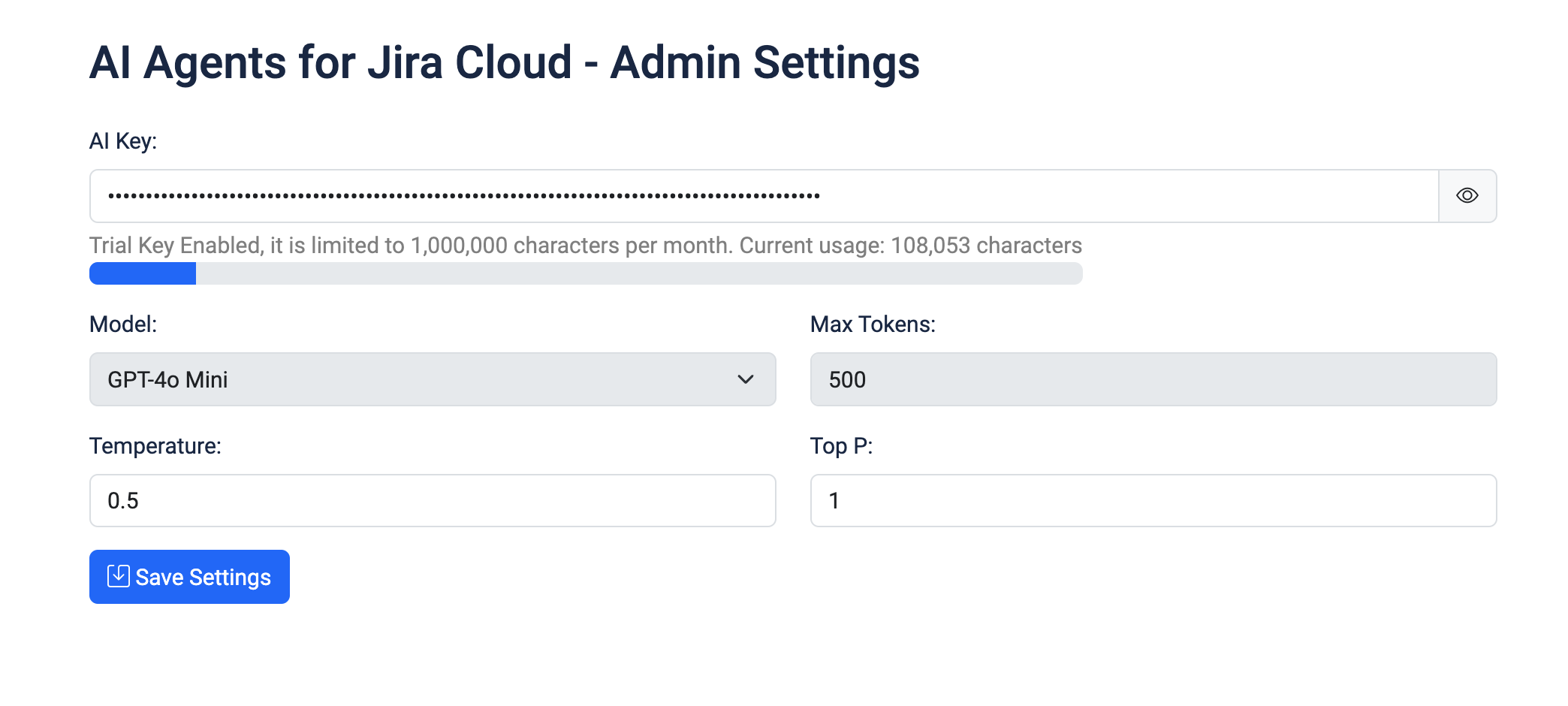The width and height of the screenshot is (1568, 706).
Task: Click 'Admin Settings' in the page title
Action: (764, 62)
